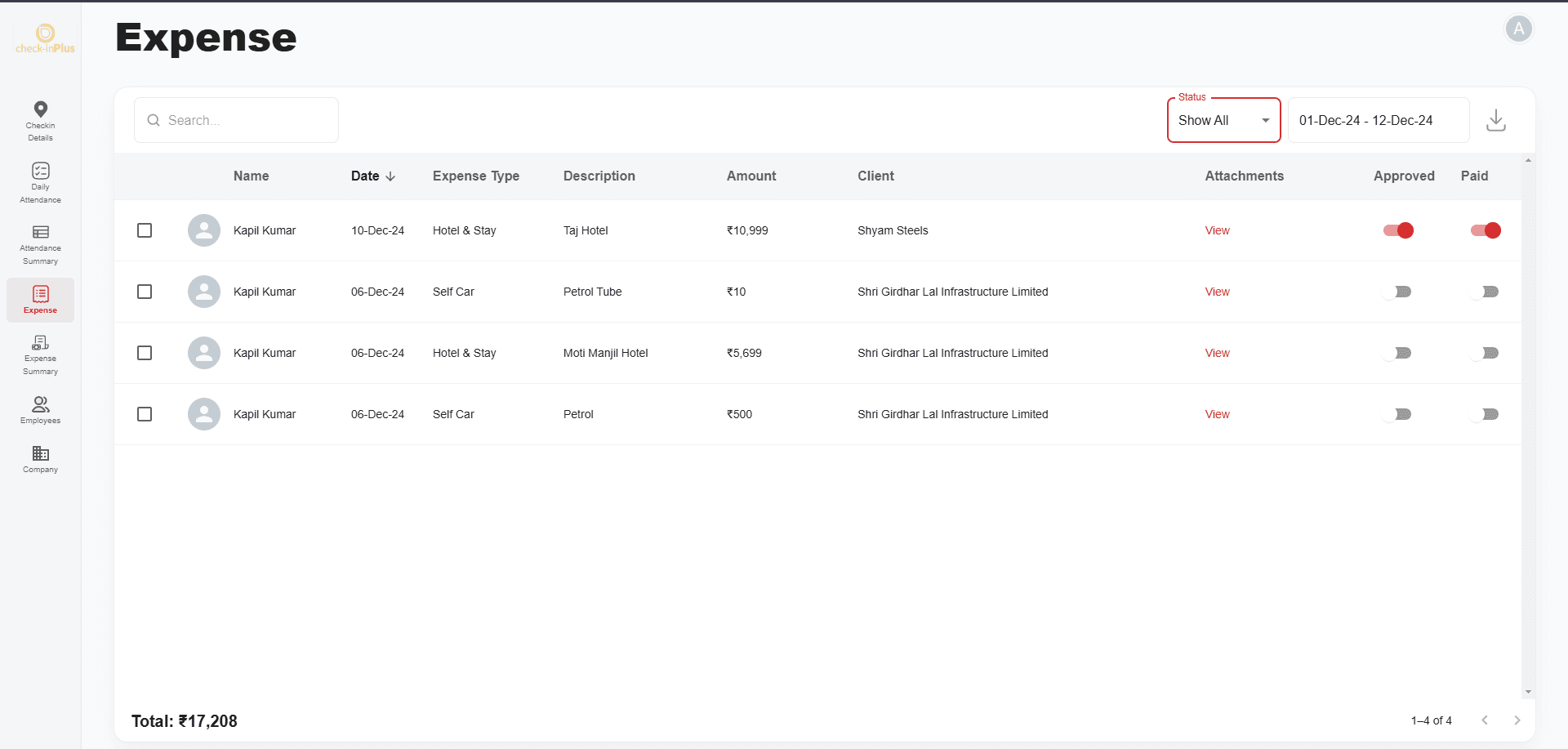Open the Checkin Details section
Screen dimensions: 1568x749
(40, 118)
